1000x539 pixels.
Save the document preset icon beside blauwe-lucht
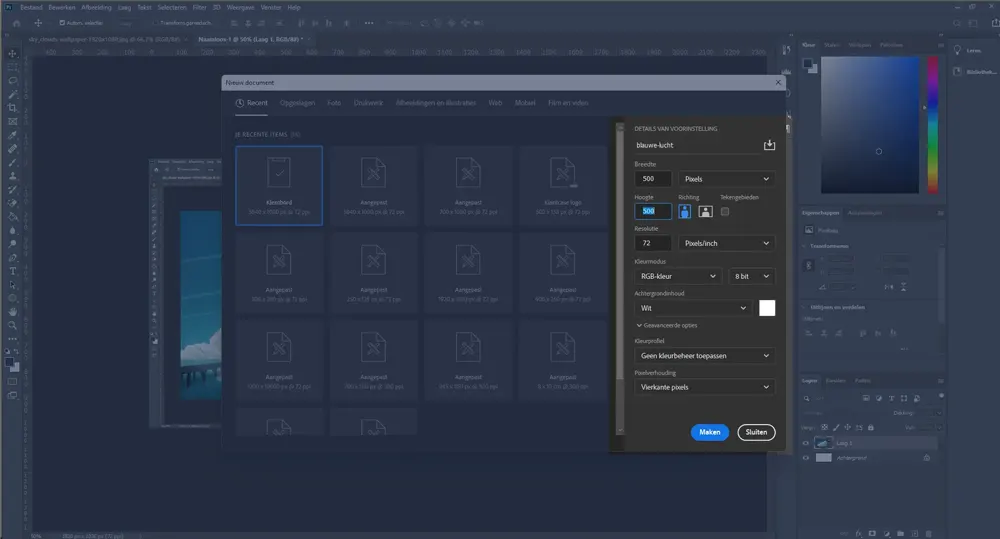[769, 145]
